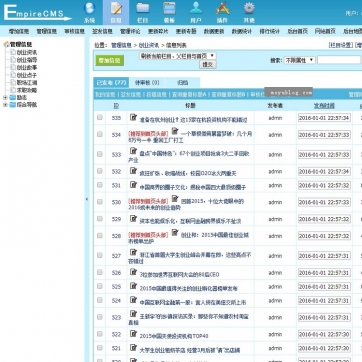Select 管理评论 in the submenu bar
The image size is (362, 362).
point(130,31)
